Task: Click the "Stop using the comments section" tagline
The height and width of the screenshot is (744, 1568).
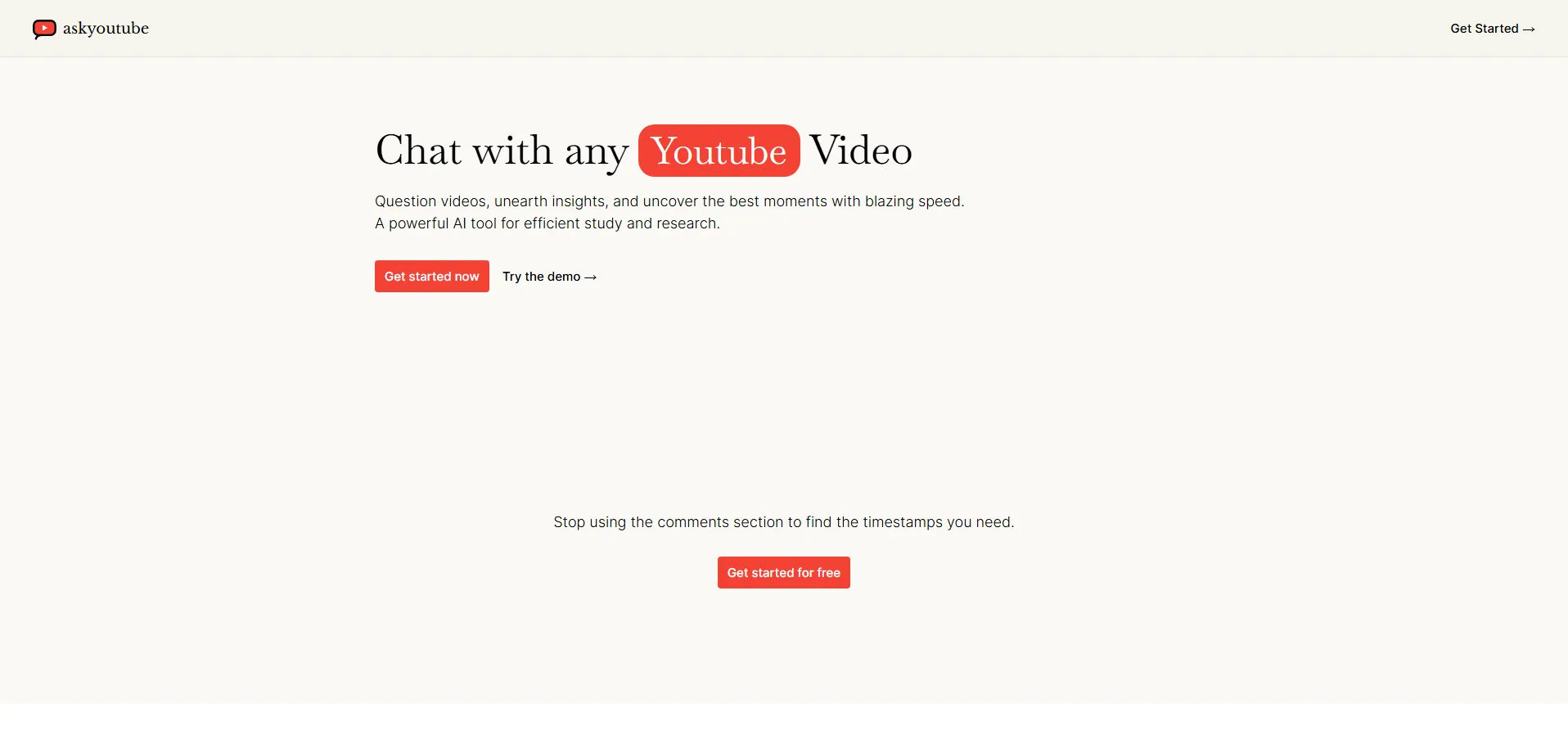Action: point(783,522)
